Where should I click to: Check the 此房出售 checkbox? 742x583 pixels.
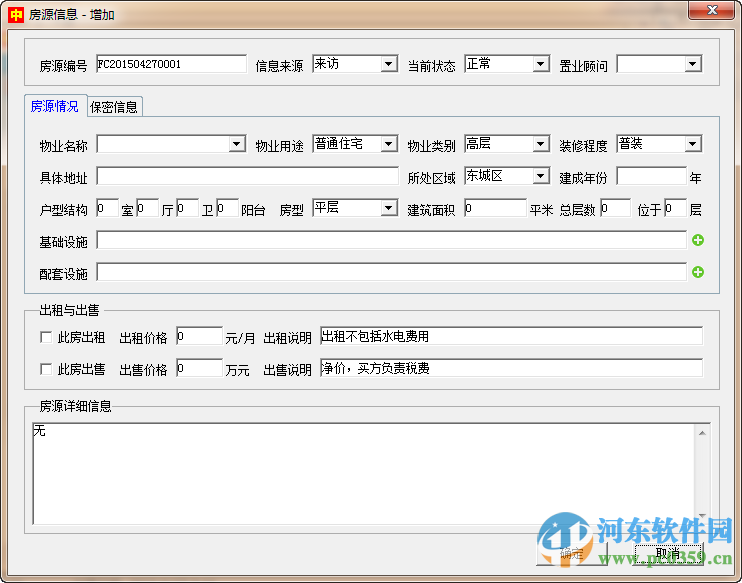[46, 369]
